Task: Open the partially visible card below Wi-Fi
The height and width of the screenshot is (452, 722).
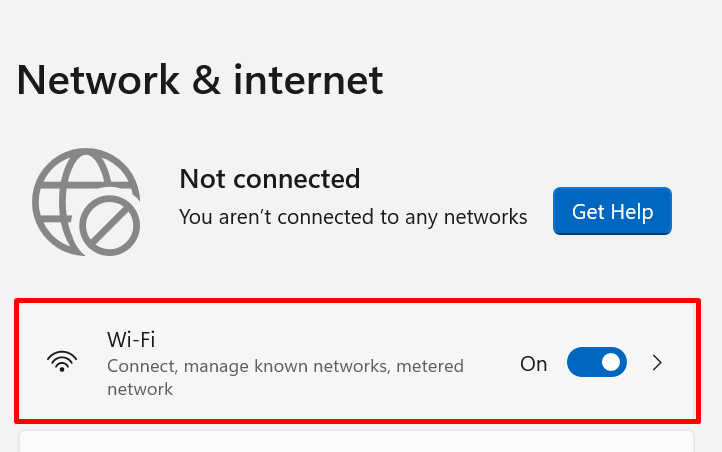Action: tap(356, 441)
